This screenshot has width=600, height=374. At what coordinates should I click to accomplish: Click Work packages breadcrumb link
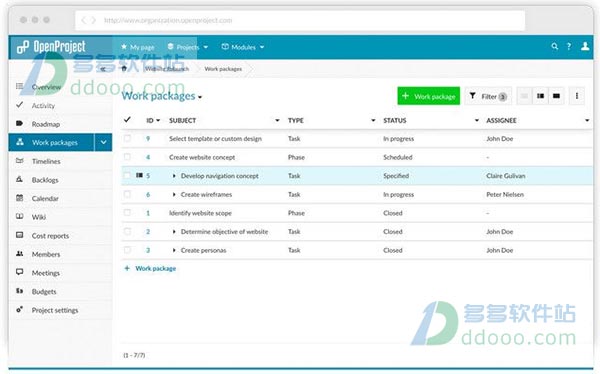[x=223, y=69]
